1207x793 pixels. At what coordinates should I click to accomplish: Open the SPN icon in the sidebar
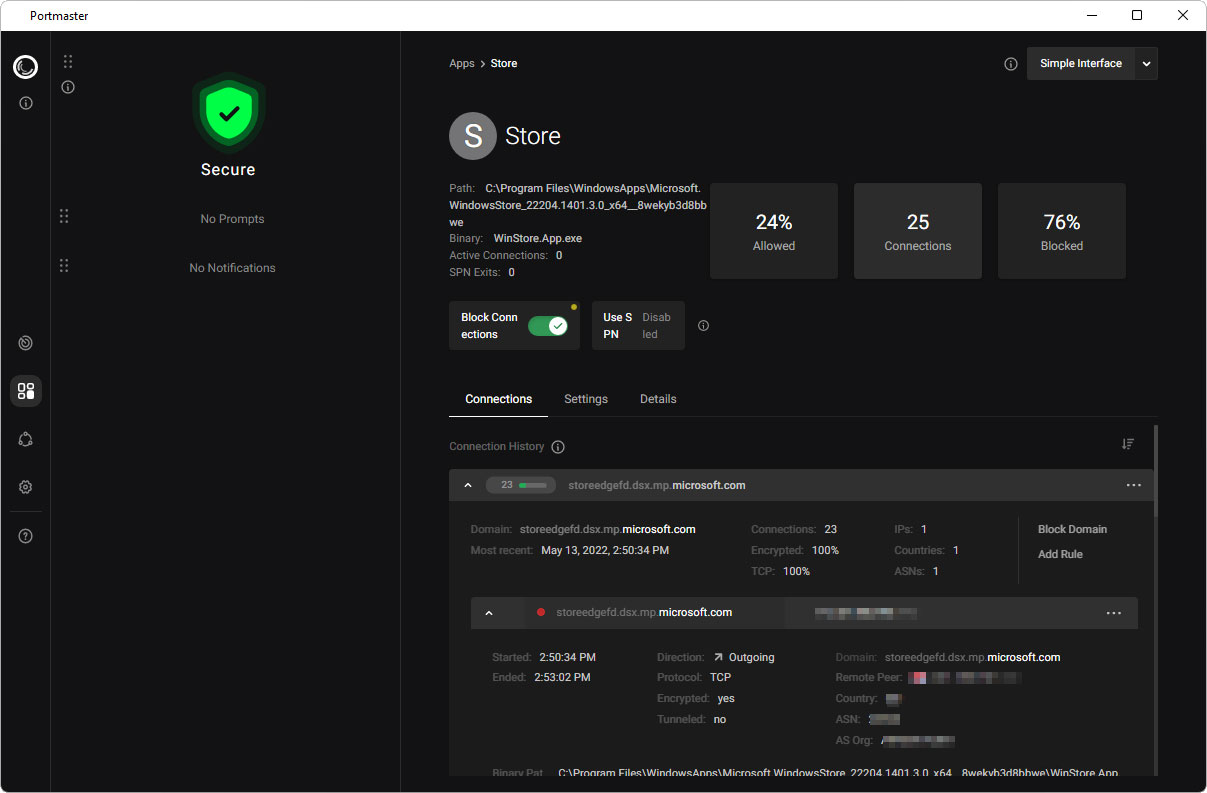coord(26,439)
